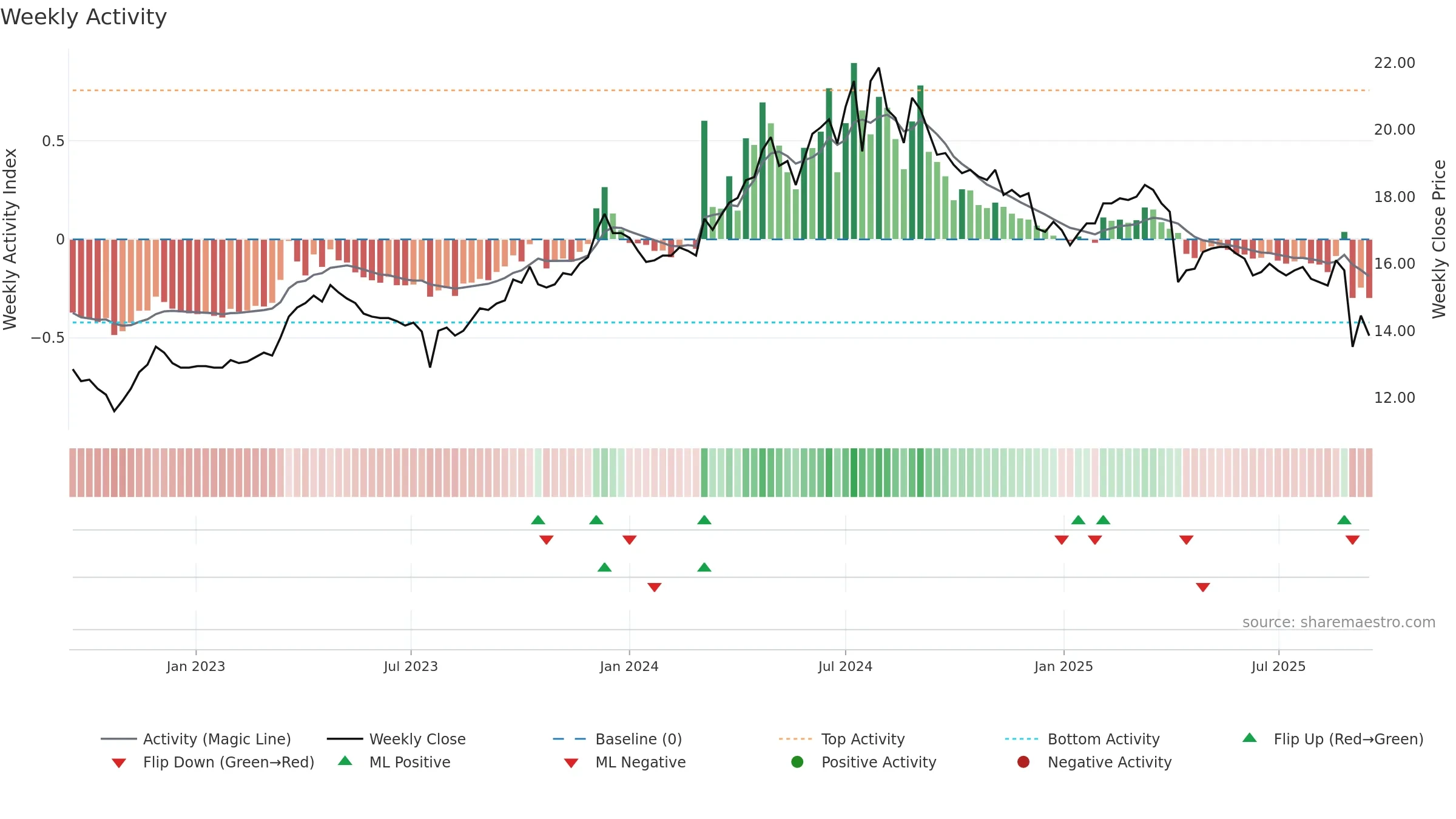The height and width of the screenshot is (819, 1456).
Task: Click the Negative Activity red circle legend icon
Action: 1023,761
